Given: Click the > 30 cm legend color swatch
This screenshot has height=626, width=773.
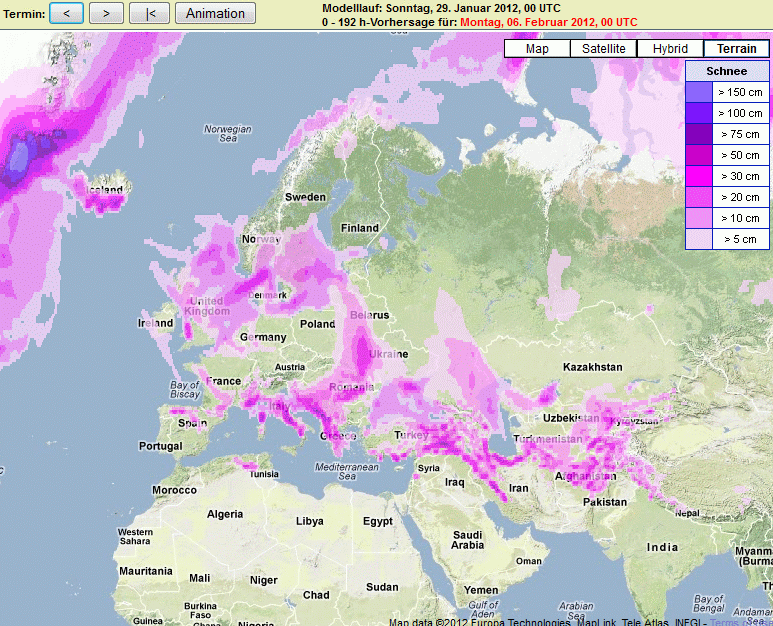Looking at the screenshot, I should click(698, 176).
